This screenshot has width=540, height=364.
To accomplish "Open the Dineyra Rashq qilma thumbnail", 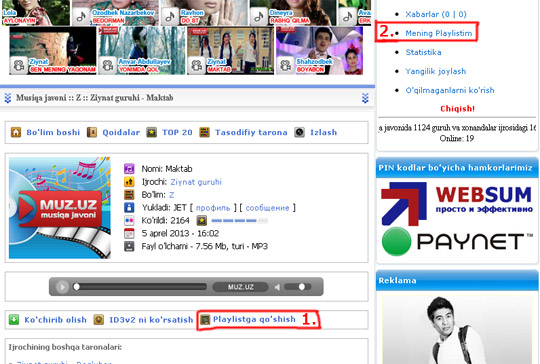I will pos(293,13).
